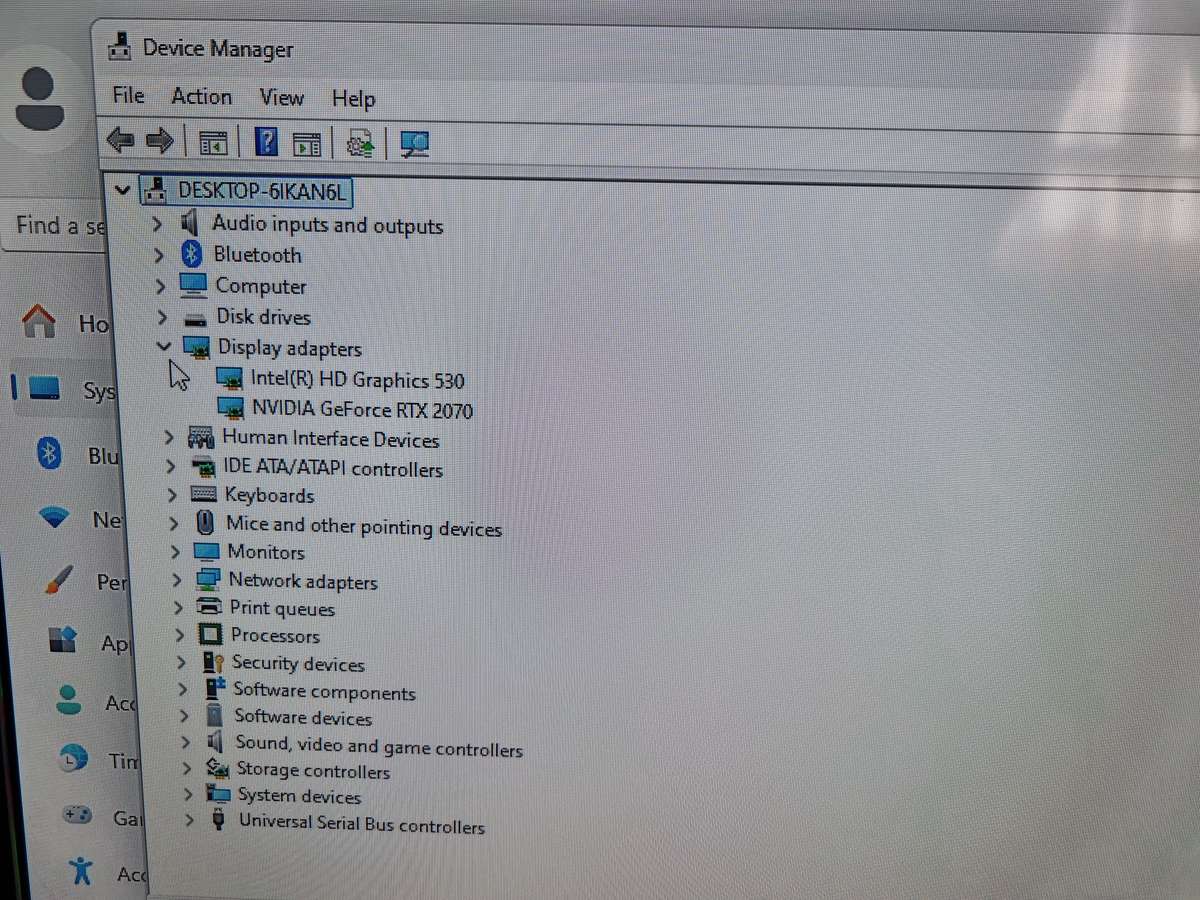Image resolution: width=1200 pixels, height=900 pixels.
Task: Click the Back arrow toolbar icon
Action: [x=121, y=141]
